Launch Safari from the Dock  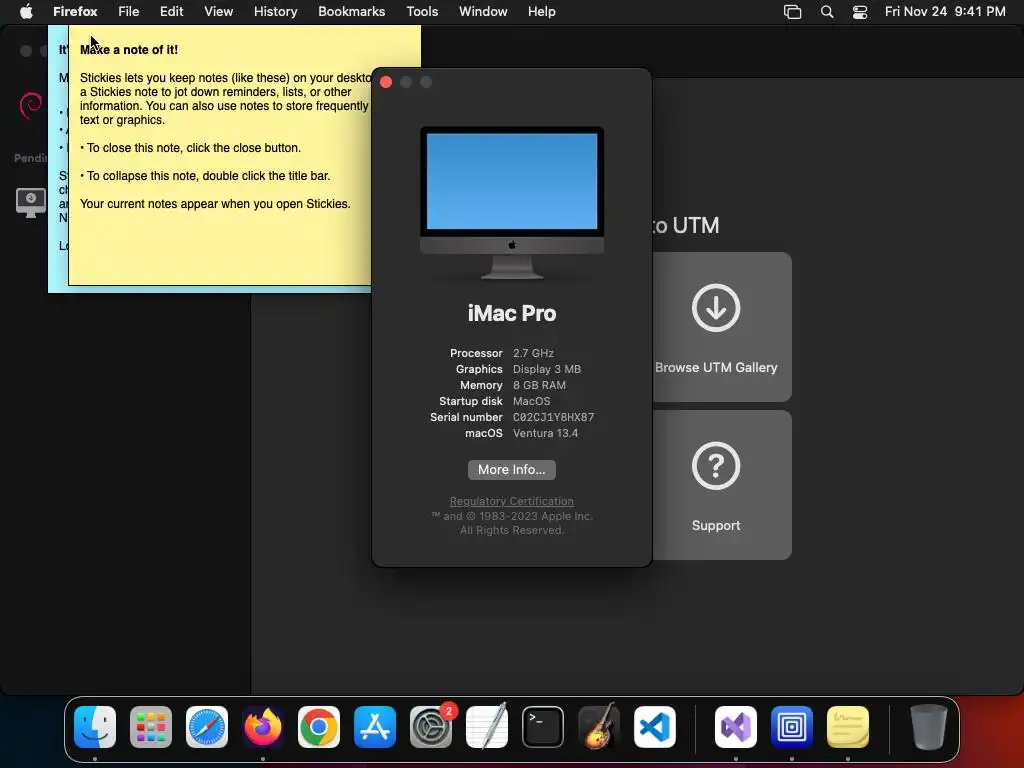pos(207,727)
